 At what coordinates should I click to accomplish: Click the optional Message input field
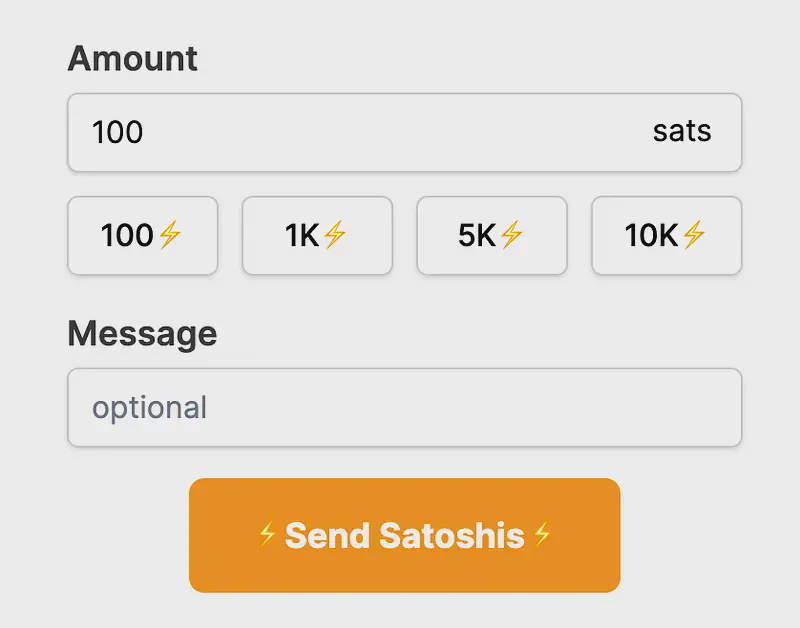click(400, 407)
